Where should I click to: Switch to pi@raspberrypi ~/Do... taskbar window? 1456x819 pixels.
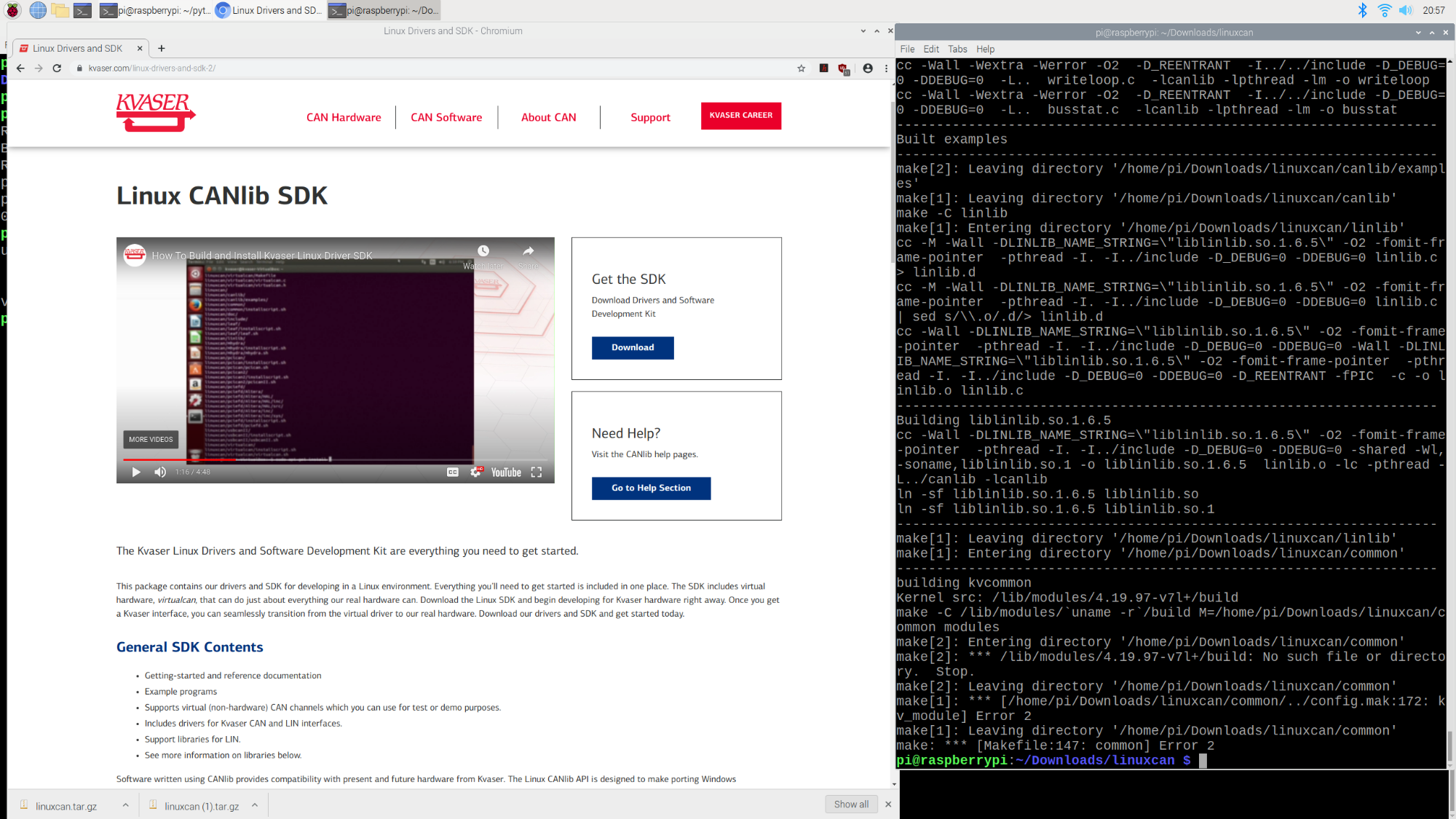[x=384, y=10]
